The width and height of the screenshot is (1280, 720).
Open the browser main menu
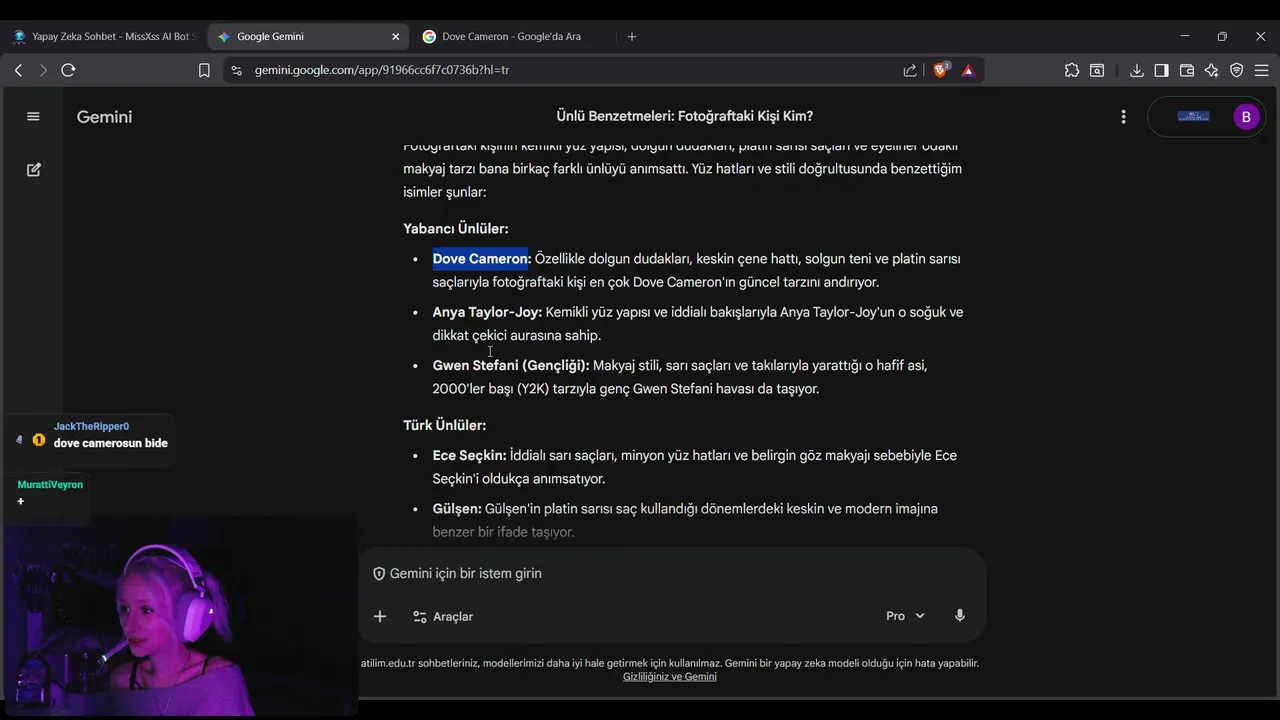tap(1261, 70)
